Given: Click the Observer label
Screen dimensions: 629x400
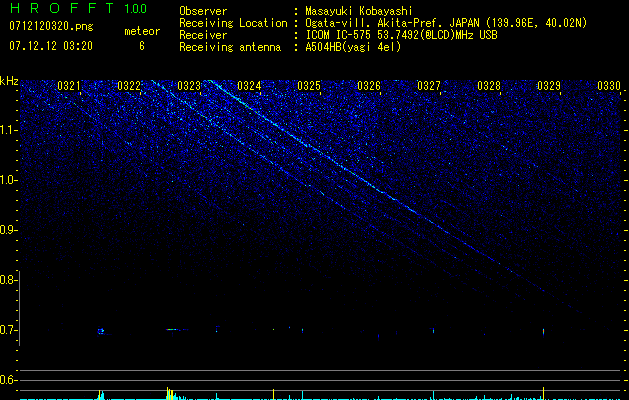Looking at the screenshot, I should click(203, 11).
